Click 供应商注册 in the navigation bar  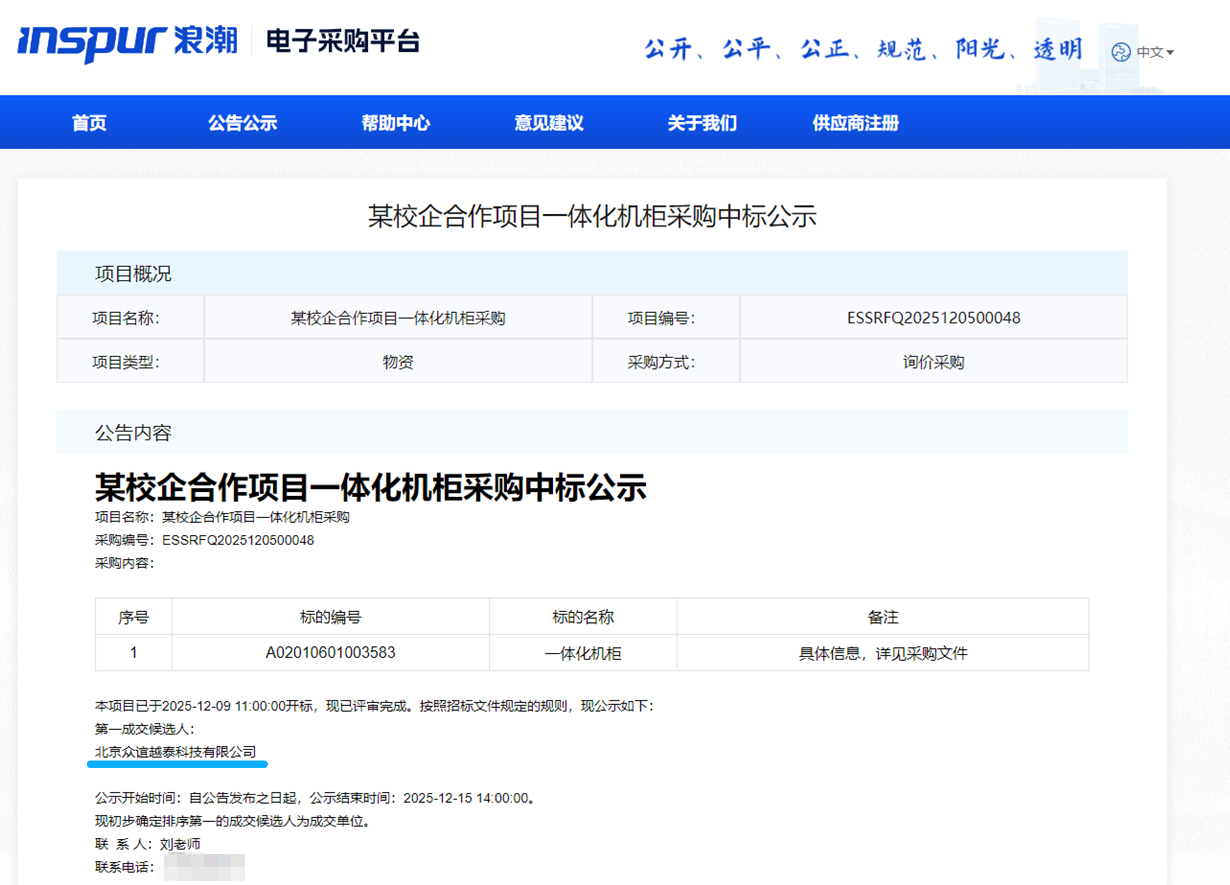click(855, 121)
